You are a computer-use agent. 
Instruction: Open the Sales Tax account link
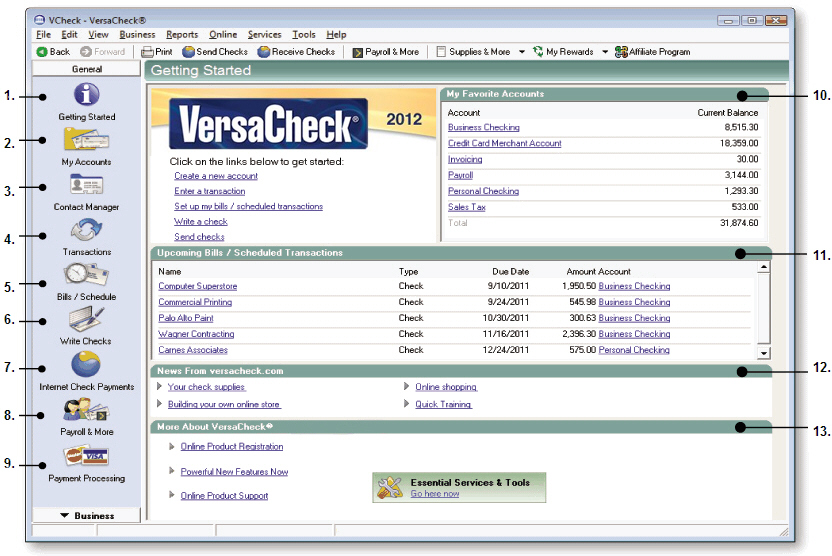pyautogui.click(x=466, y=207)
